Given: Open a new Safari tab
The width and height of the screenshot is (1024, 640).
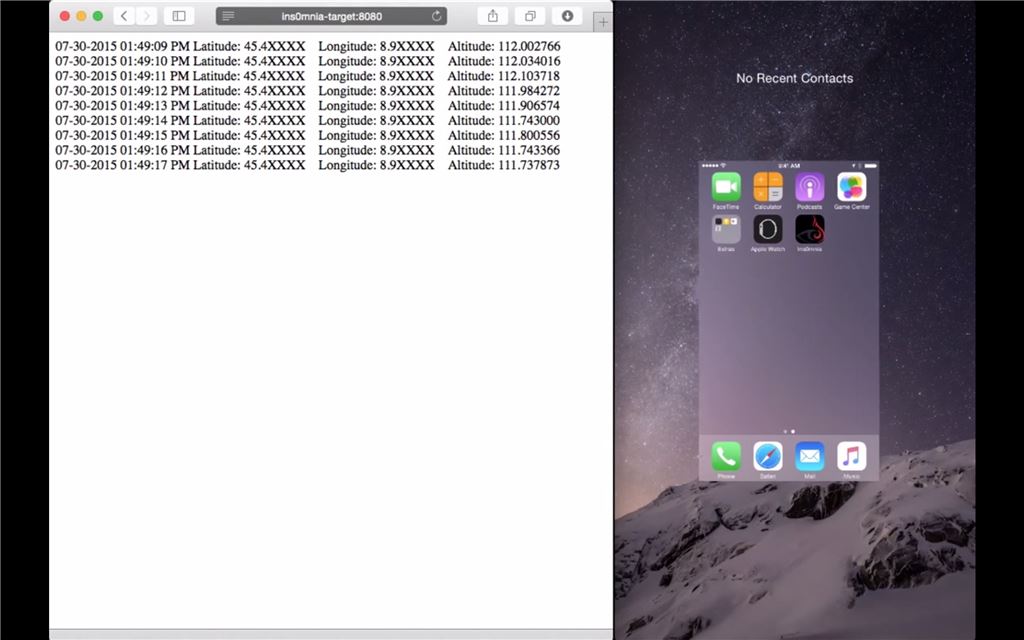Looking at the screenshot, I should pyautogui.click(x=602, y=22).
